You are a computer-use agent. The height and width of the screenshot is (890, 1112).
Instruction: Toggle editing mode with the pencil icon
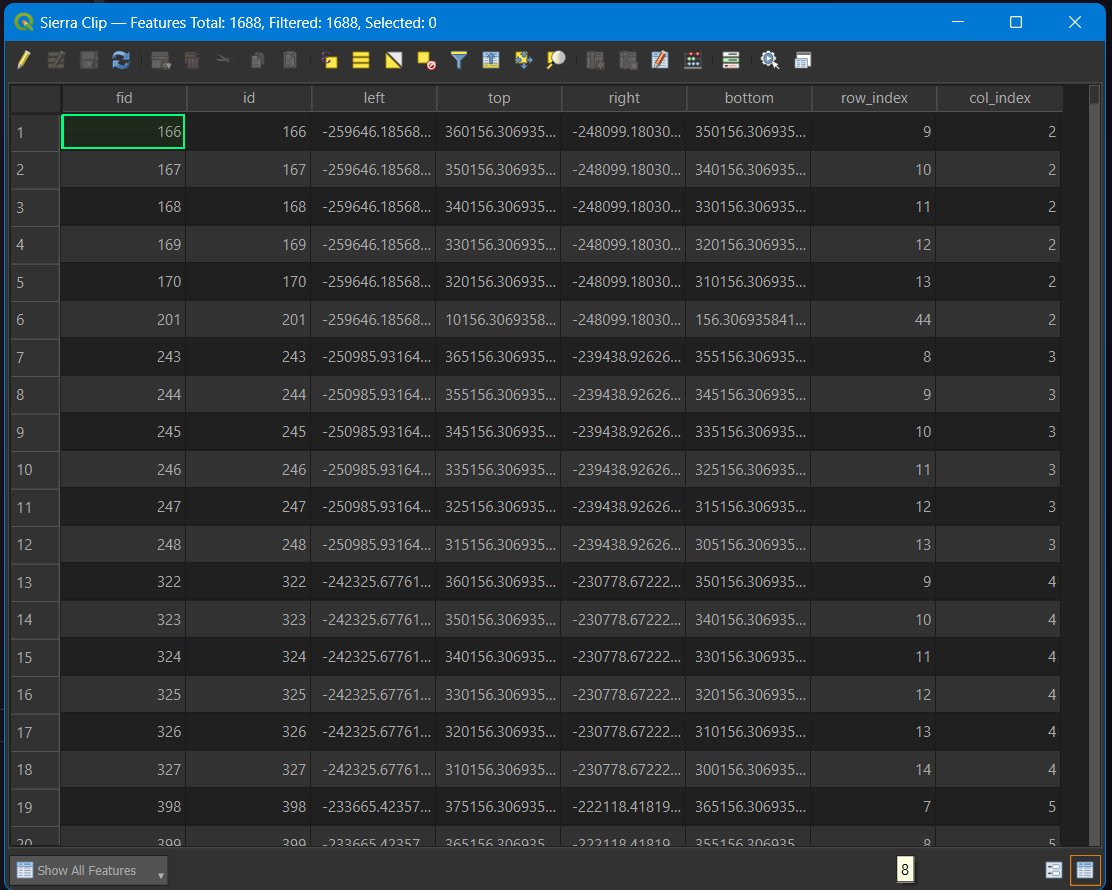(23, 60)
